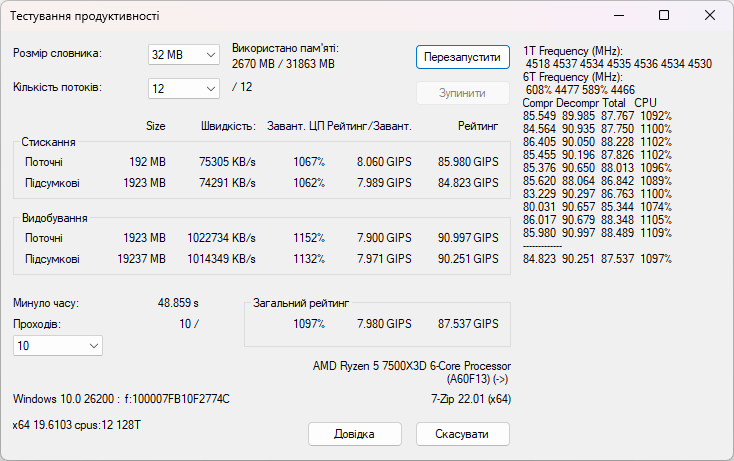Minimize the benchmark window
Screen dimensions: 734x461
(619, 16)
